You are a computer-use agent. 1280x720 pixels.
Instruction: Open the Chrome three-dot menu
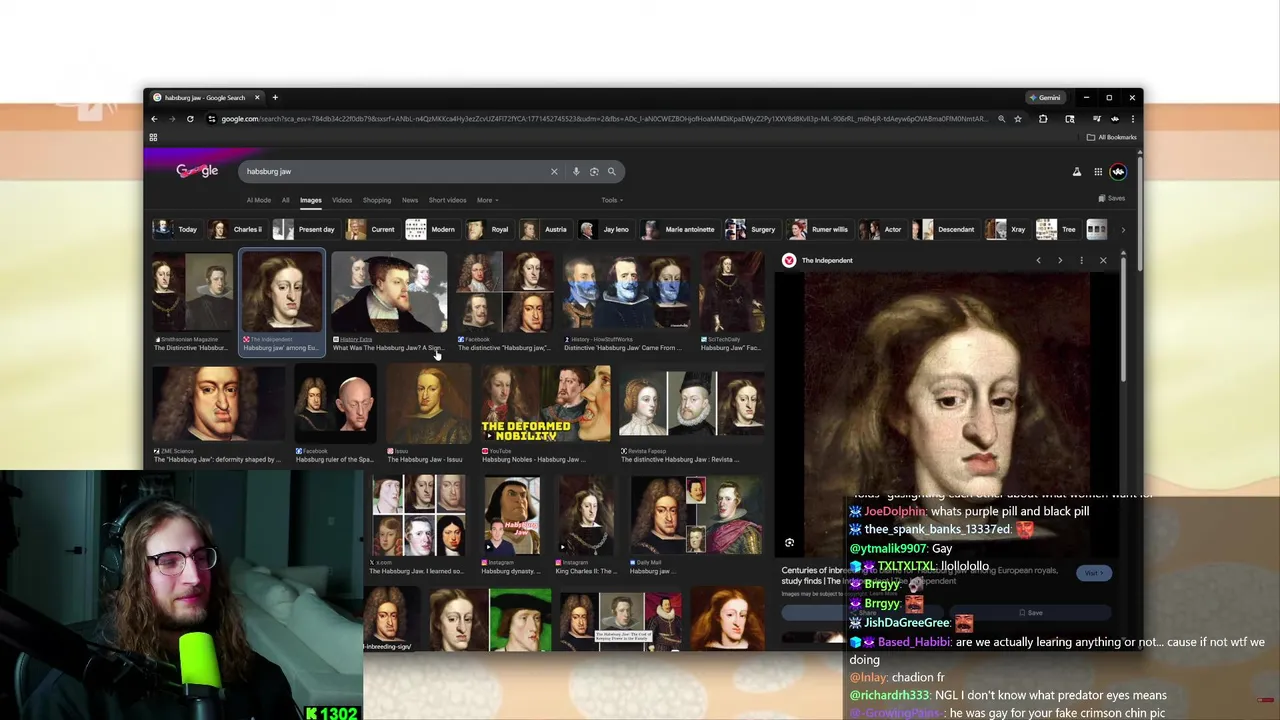tap(1133, 119)
